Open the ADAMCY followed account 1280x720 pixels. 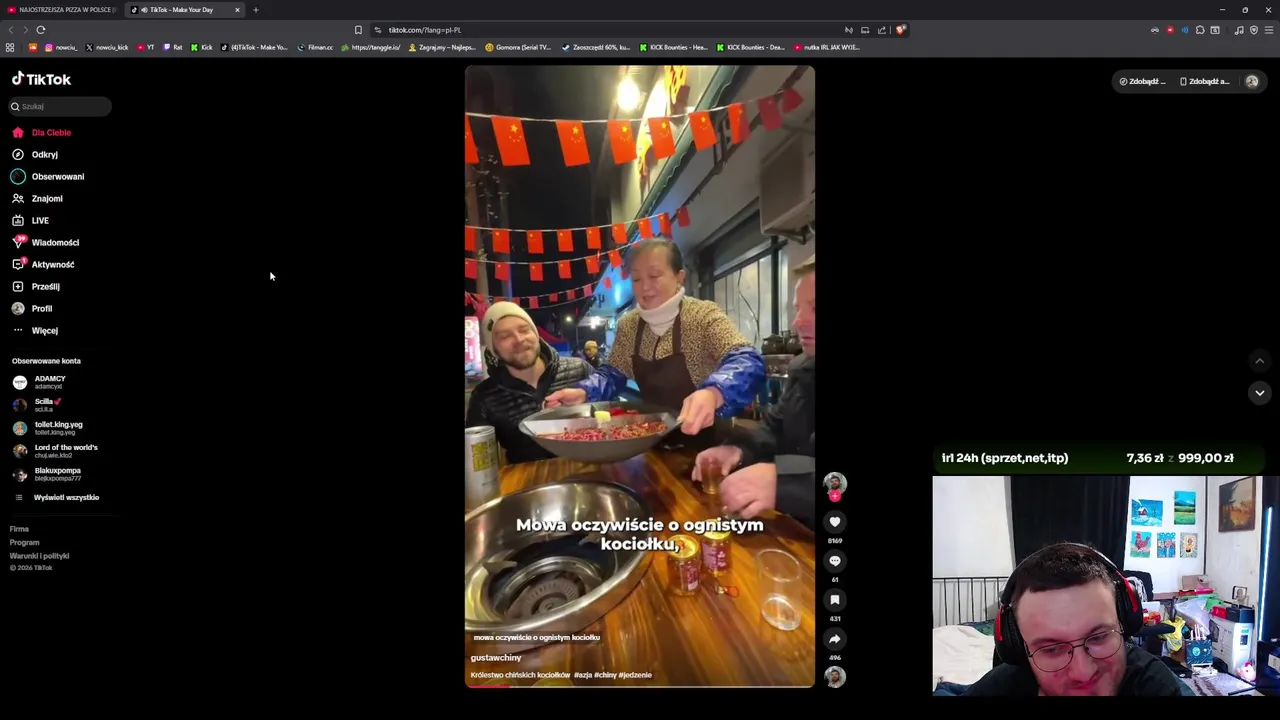tap(40, 382)
